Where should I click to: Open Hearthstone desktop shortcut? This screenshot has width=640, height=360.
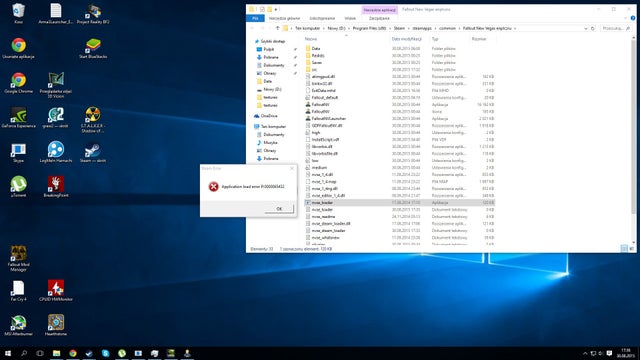click(x=56, y=325)
